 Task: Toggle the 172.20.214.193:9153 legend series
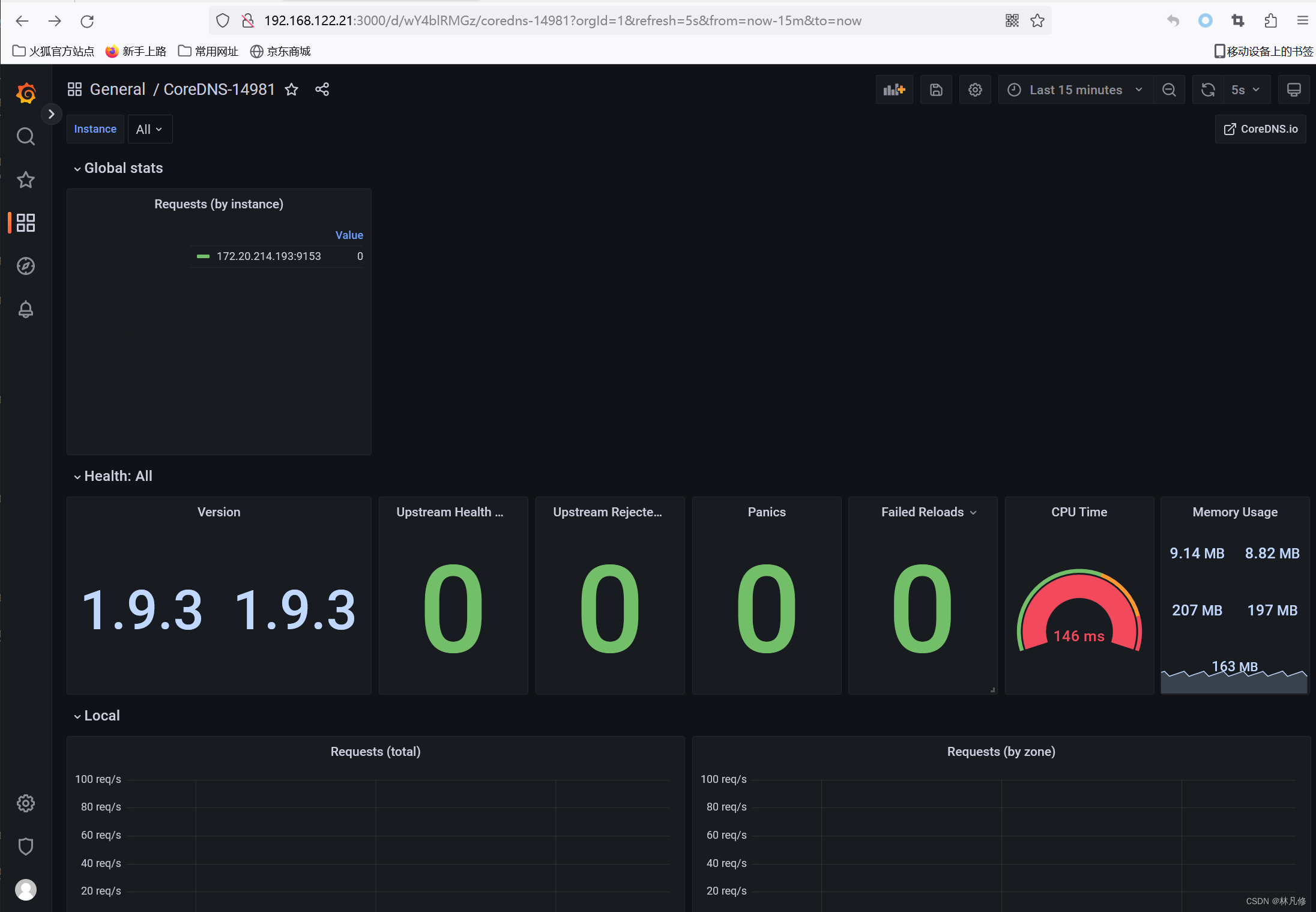click(268, 256)
